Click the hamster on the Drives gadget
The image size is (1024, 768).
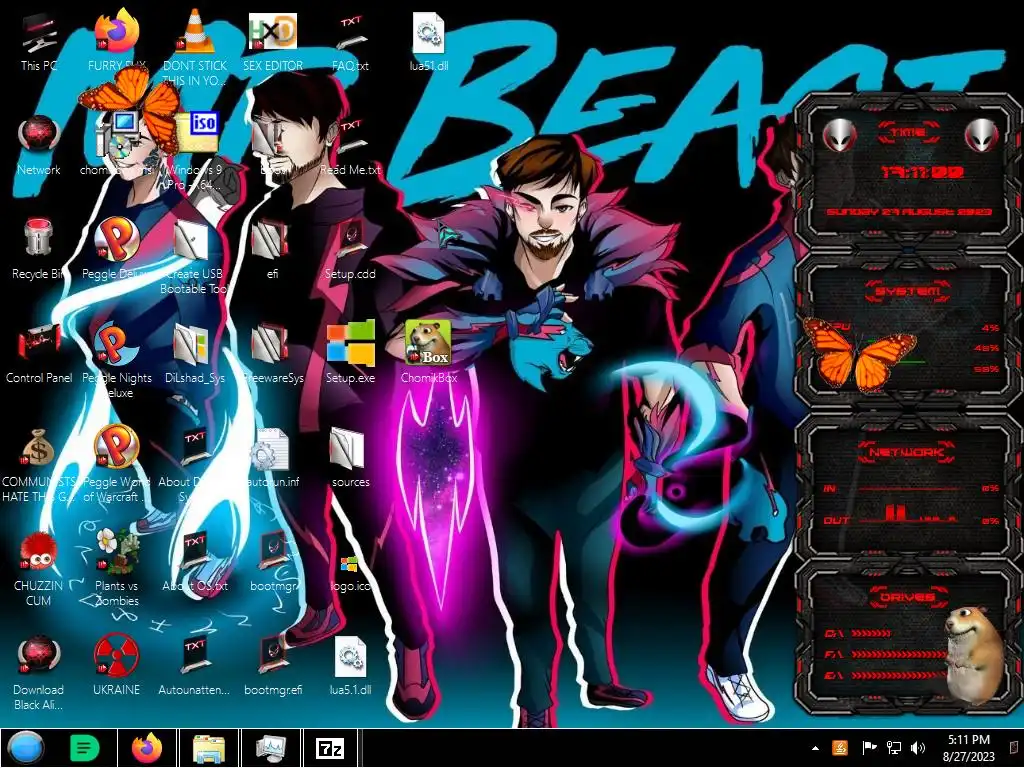(974, 653)
